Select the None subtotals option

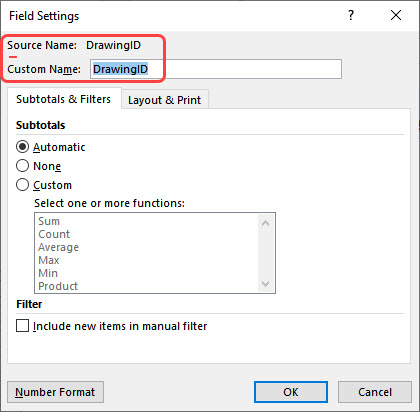coord(22,166)
